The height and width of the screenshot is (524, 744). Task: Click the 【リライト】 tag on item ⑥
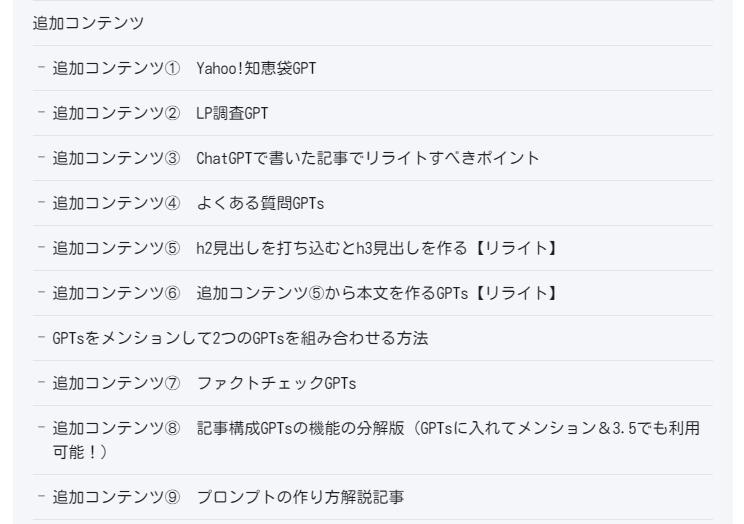(517, 293)
